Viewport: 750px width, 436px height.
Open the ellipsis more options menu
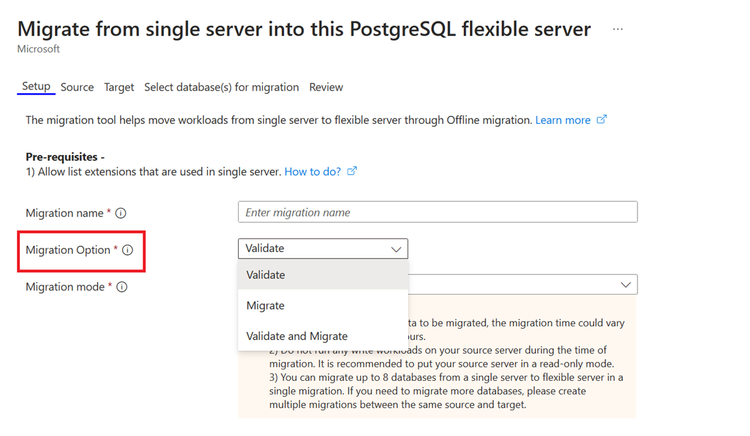pyautogui.click(x=618, y=30)
